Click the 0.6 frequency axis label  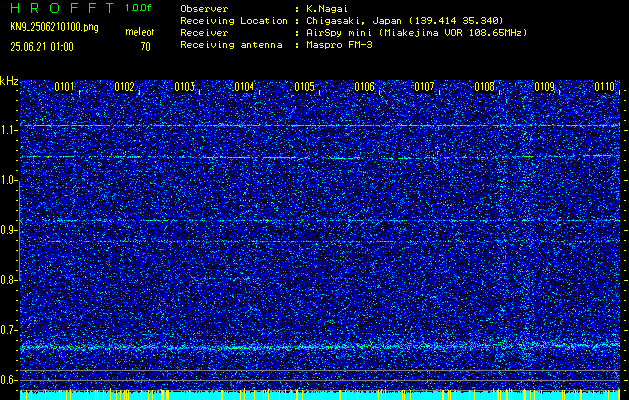pos(8,380)
